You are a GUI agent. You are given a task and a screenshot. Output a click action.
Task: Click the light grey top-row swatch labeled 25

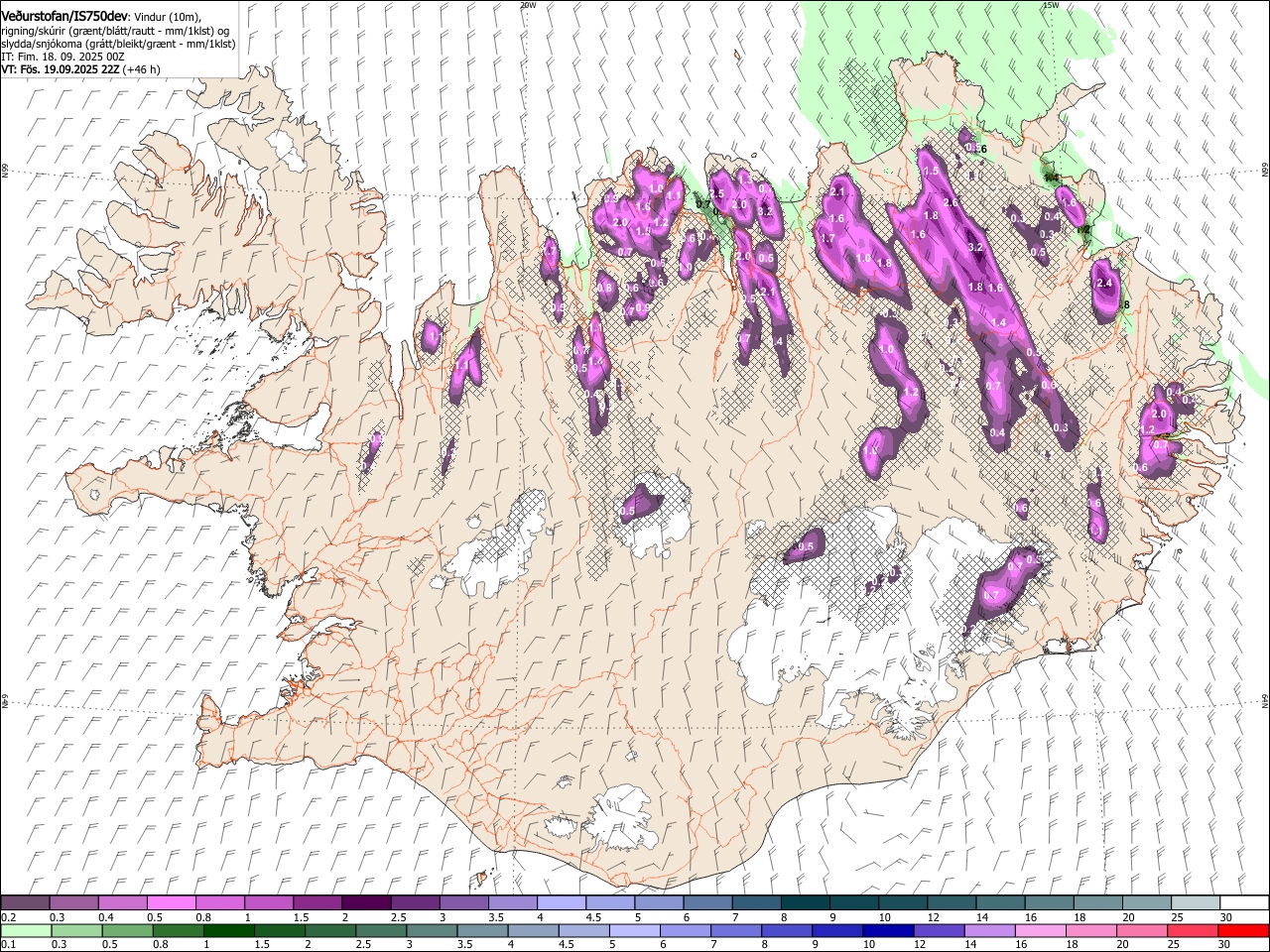pyautogui.click(x=1195, y=903)
